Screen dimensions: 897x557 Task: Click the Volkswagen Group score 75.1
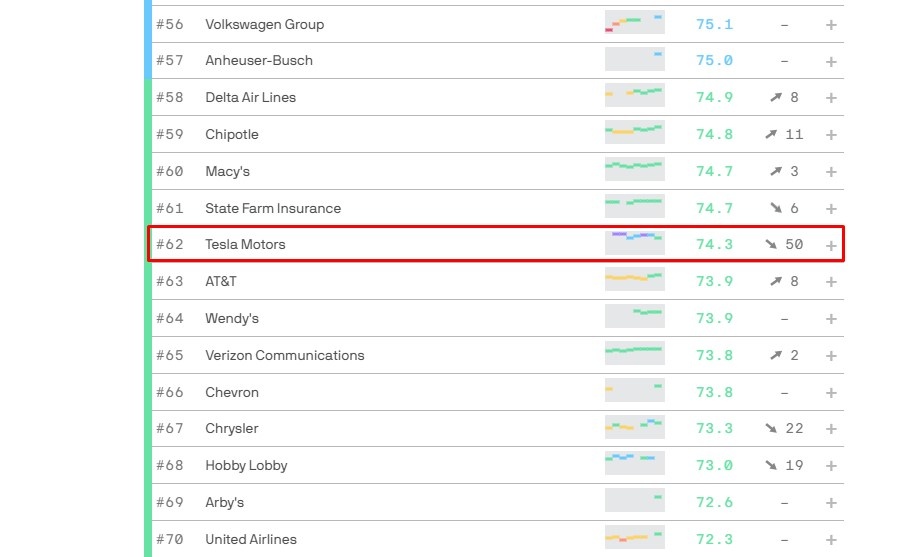coord(714,24)
